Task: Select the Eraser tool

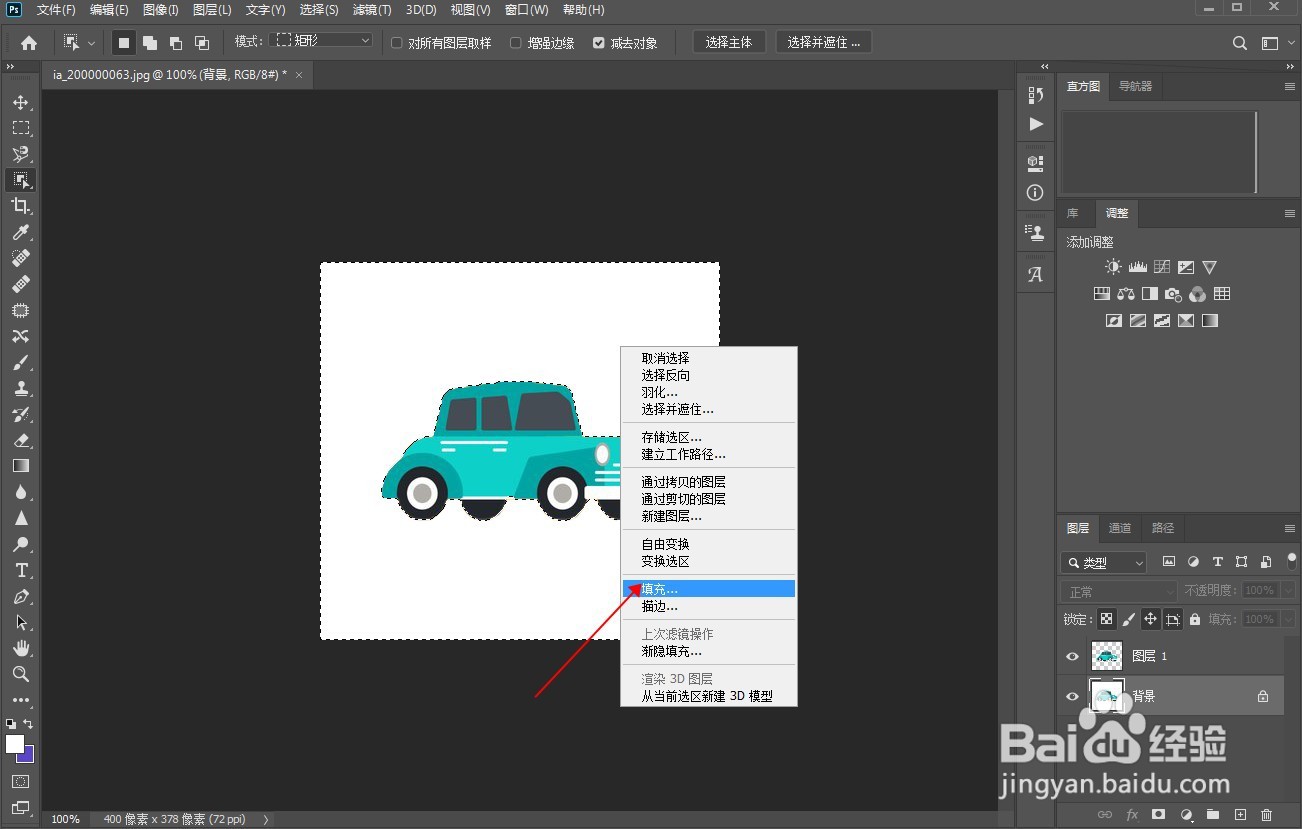Action: coord(20,440)
